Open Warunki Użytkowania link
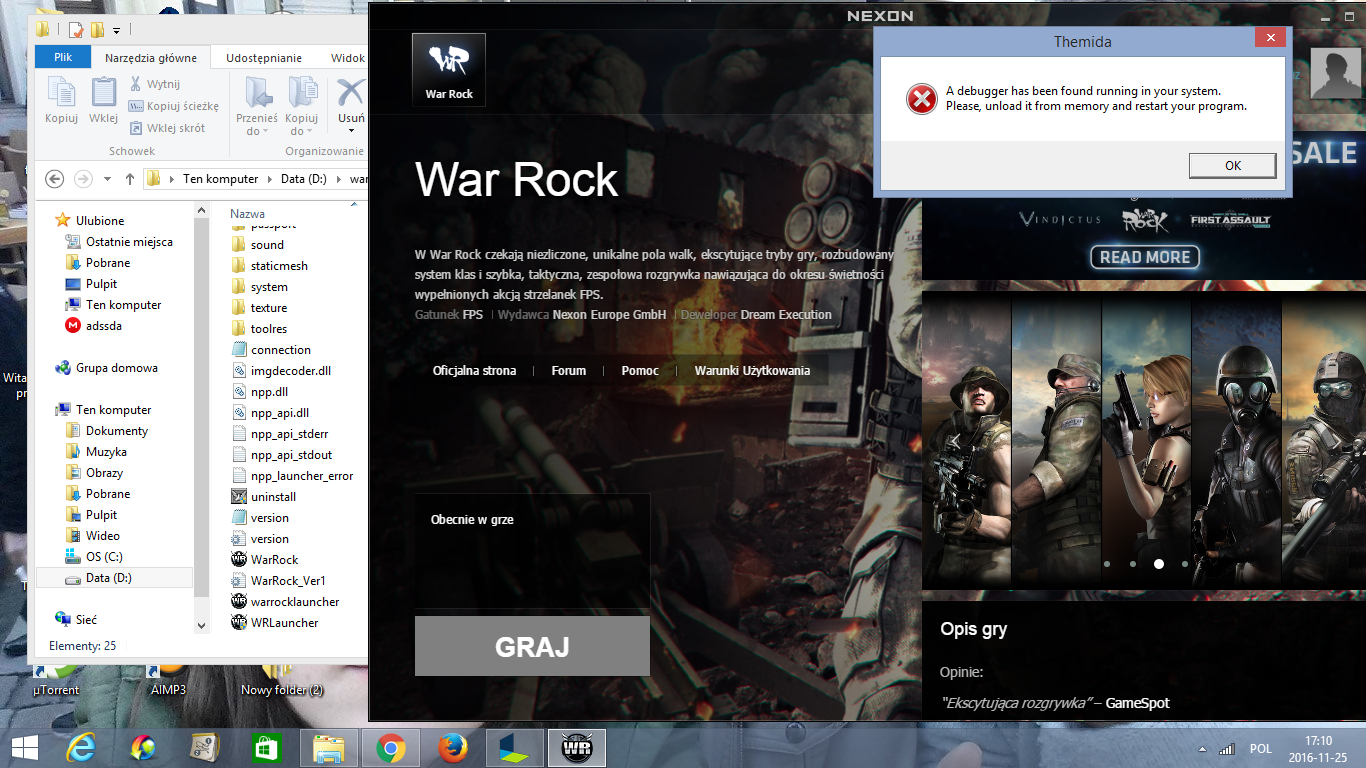This screenshot has width=1366, height=768. [x=752, y=371]
